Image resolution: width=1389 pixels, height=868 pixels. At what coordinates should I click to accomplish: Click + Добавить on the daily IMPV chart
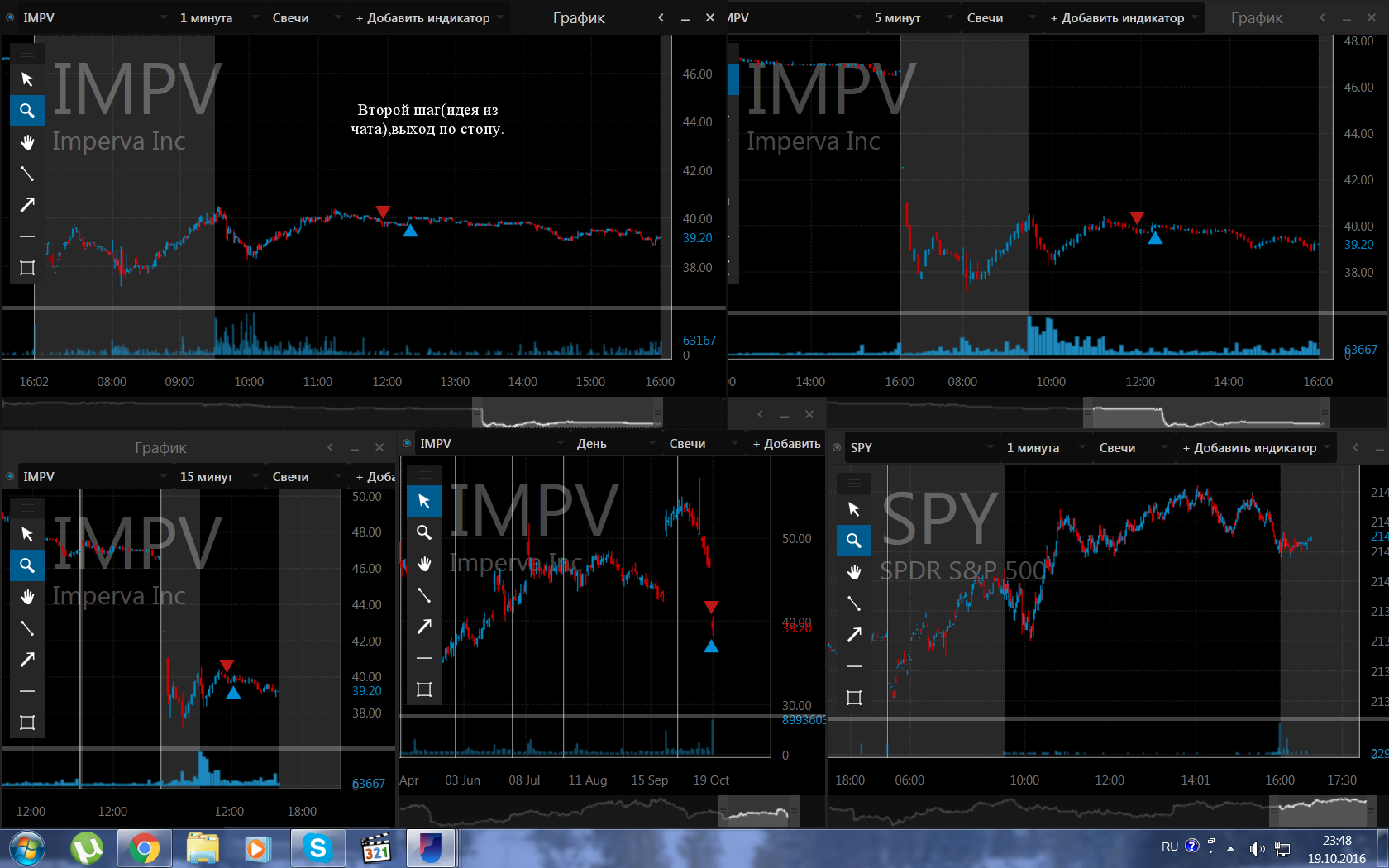[786, 444]
